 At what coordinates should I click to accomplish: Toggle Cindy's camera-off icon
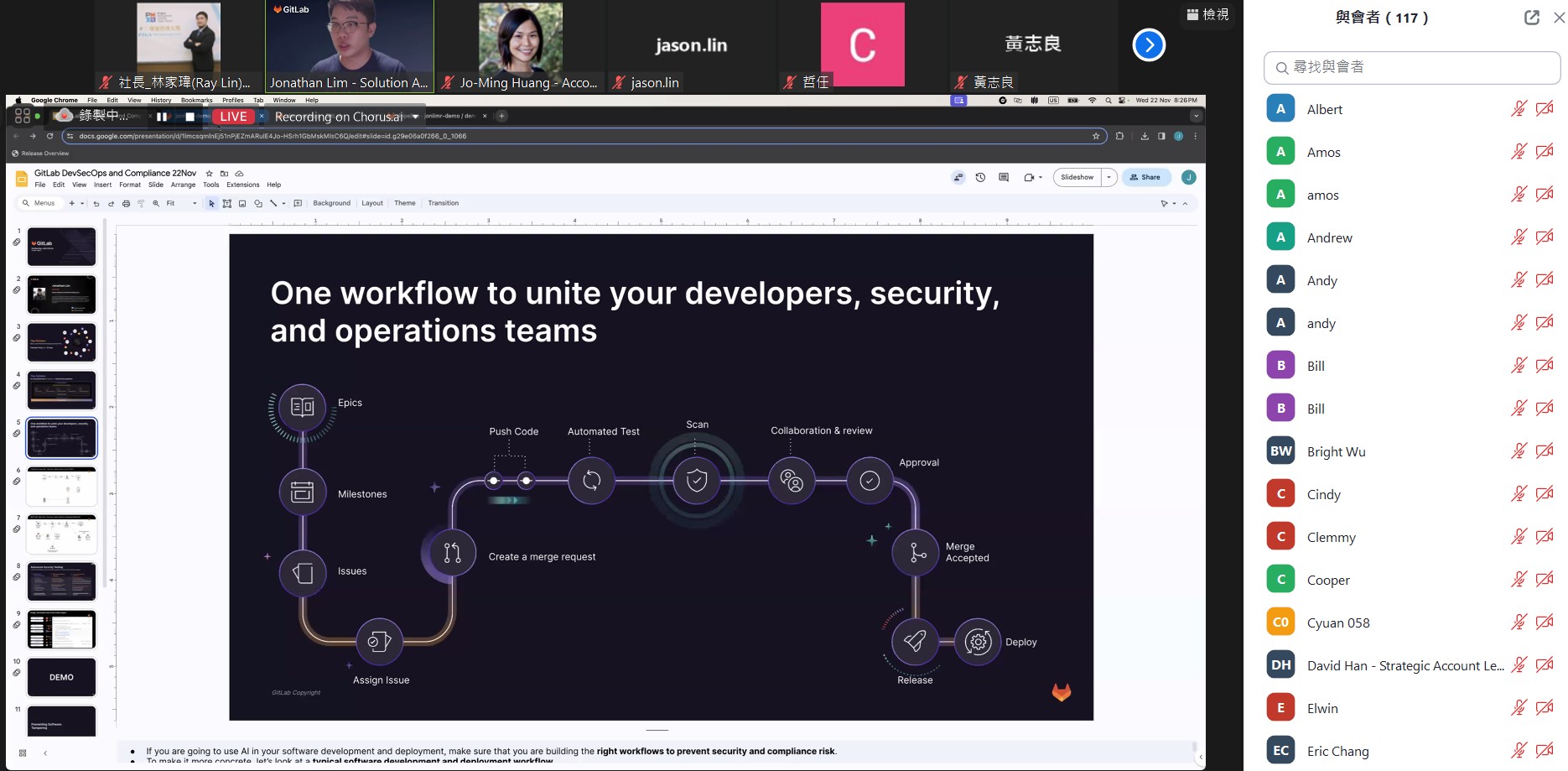click(1545, 494)
